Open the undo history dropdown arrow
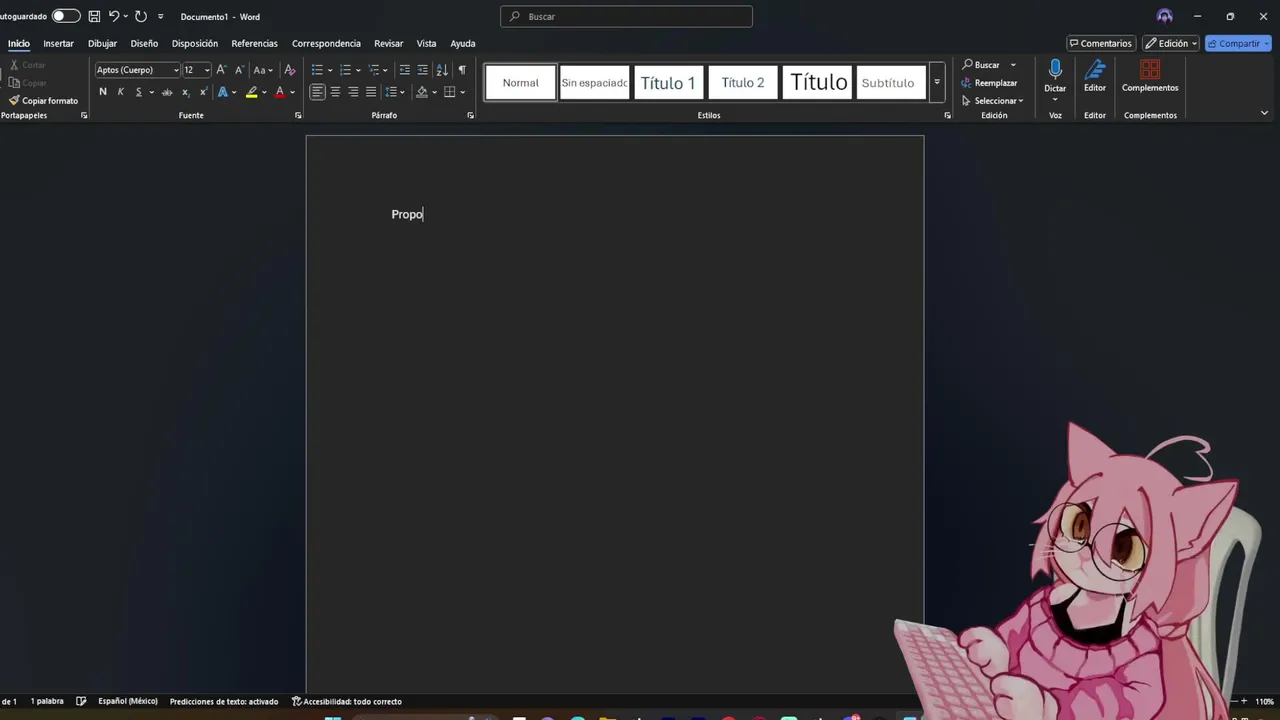Screen dimensions: 1280x720 click(126, 16)
